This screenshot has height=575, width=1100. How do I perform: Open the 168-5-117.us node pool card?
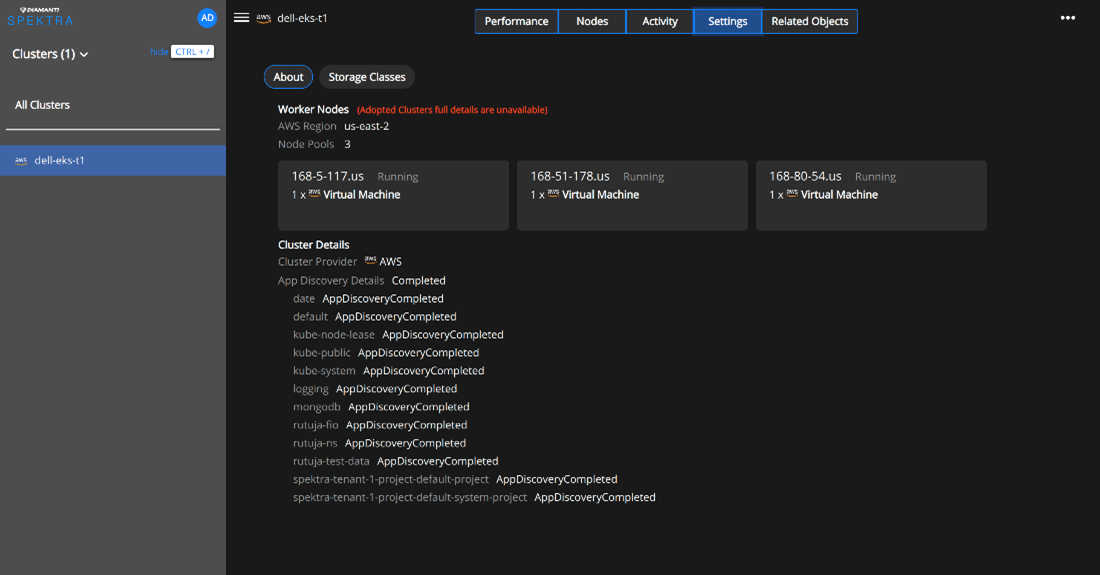click(394, 196)
